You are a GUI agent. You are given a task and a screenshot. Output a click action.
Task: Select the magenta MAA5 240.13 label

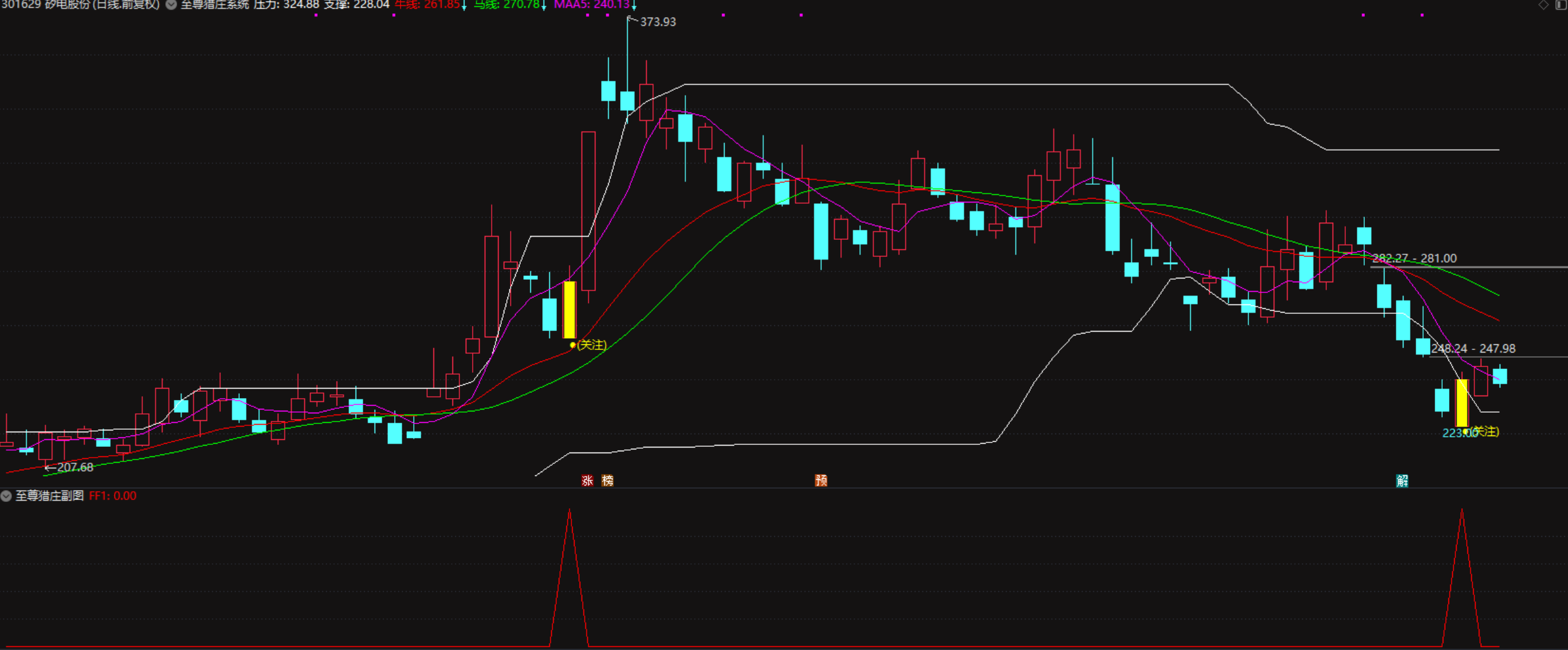coord(591,5)
